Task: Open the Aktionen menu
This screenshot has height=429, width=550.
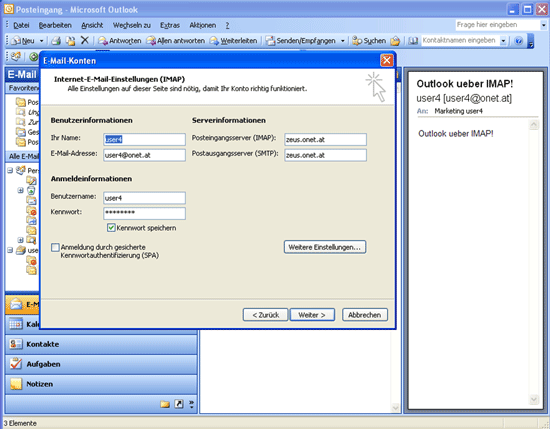Action: 202,25
